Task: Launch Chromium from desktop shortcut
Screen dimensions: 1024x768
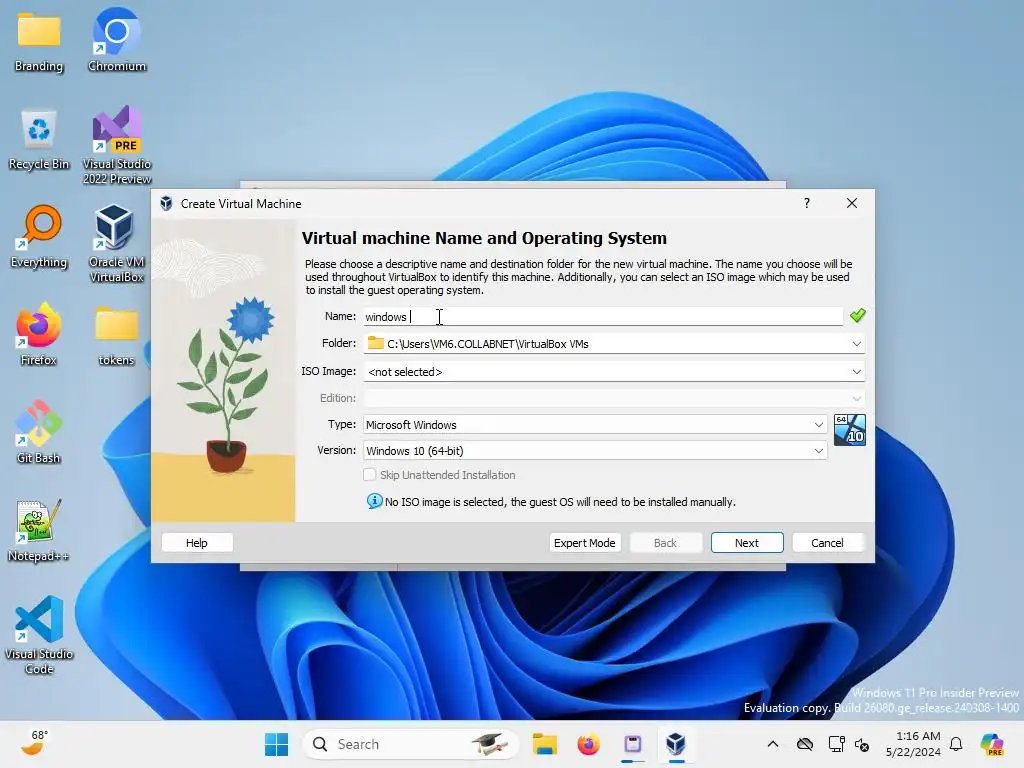Action: pyautogui.click(x=116, y=41)
